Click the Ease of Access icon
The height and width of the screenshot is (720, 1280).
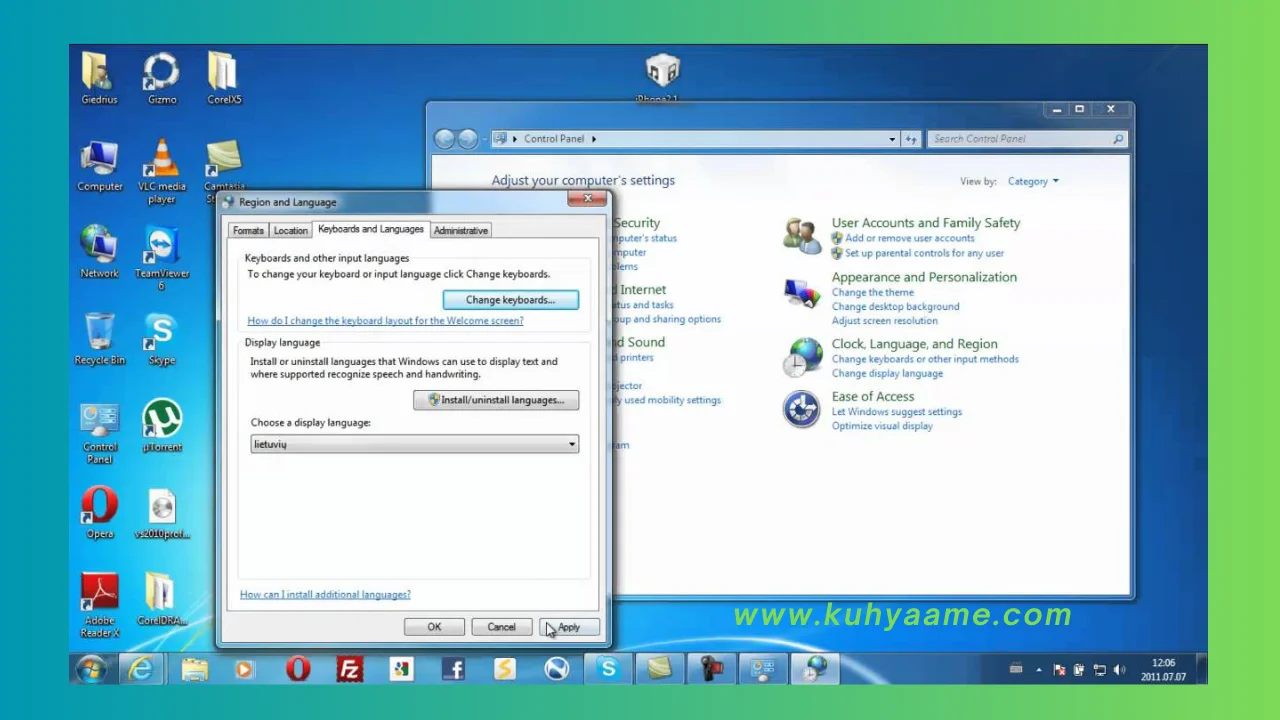[x=802, y=409]
